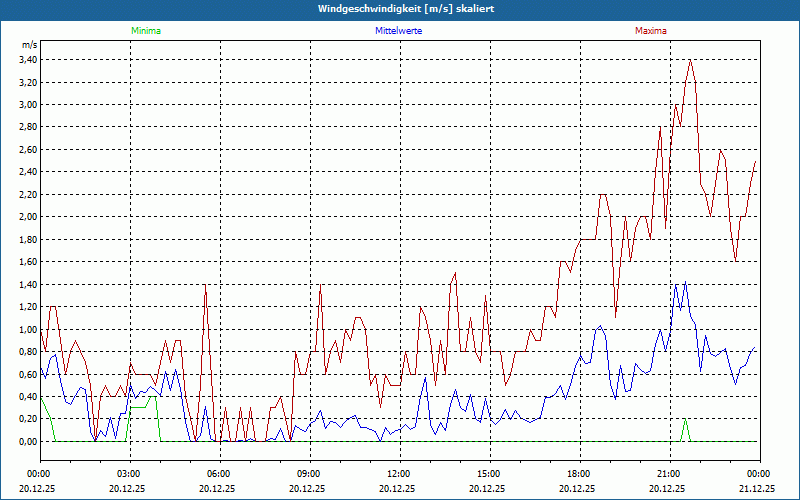Click the 21.12.25 date label
The height and width of the screenshot is (500, 800).
pyautogui.click(x=757, y=489)
